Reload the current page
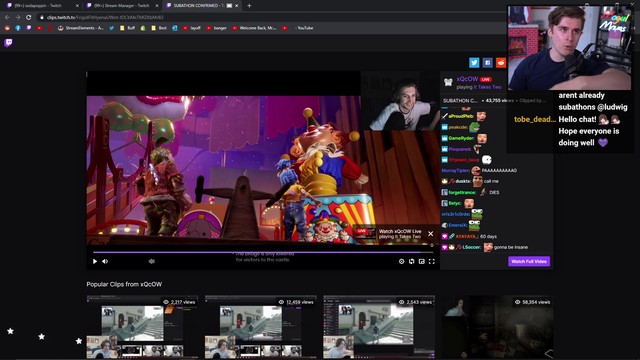The height and width of the screenshot is (360, 640). 28,17
